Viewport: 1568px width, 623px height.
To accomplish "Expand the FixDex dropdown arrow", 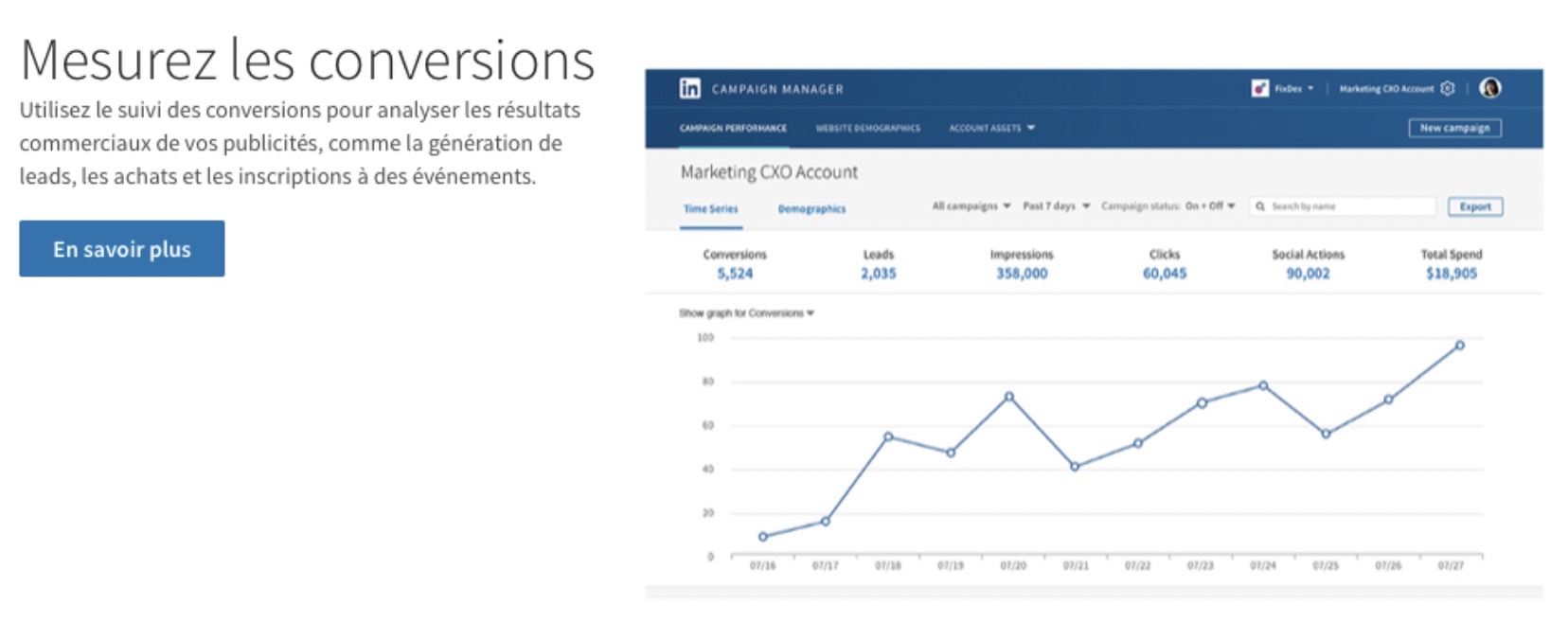I will coord(1310,88).
